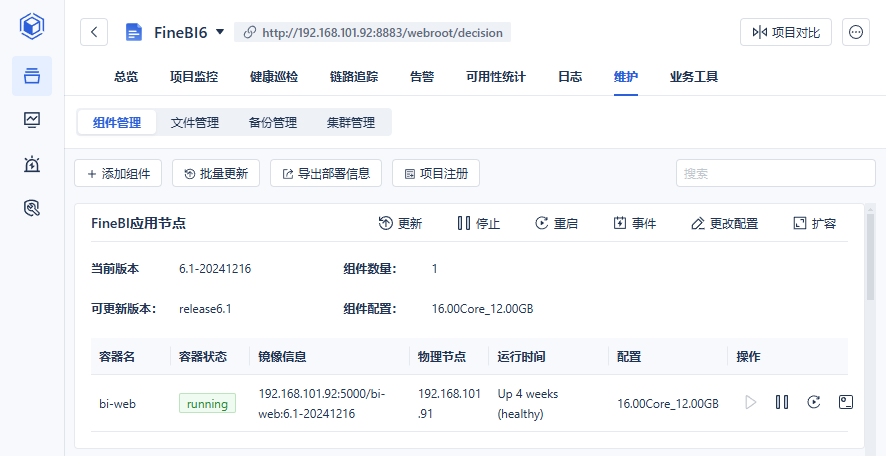Click the physical node 192.168.101.91 cell

pyautogui.click(x=450, y=403)
